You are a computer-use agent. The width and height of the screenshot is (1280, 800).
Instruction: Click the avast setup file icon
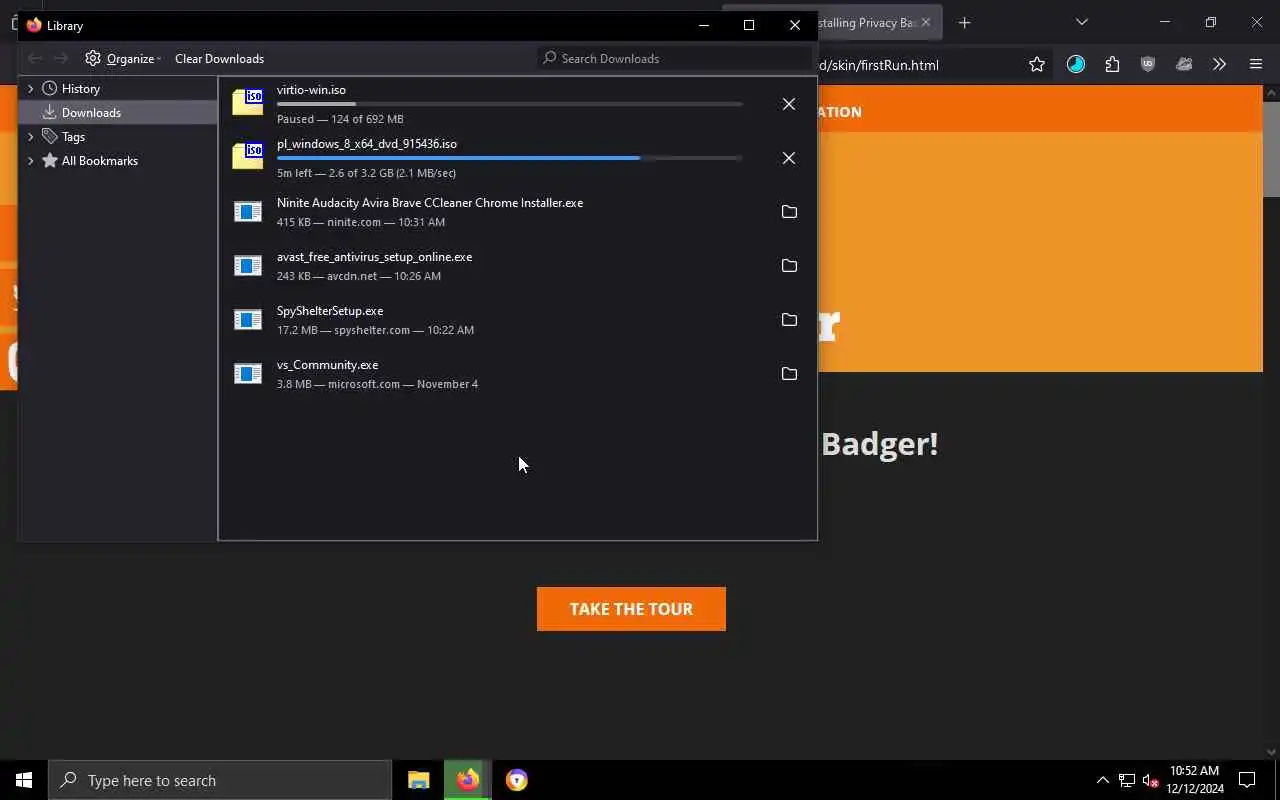247,266
